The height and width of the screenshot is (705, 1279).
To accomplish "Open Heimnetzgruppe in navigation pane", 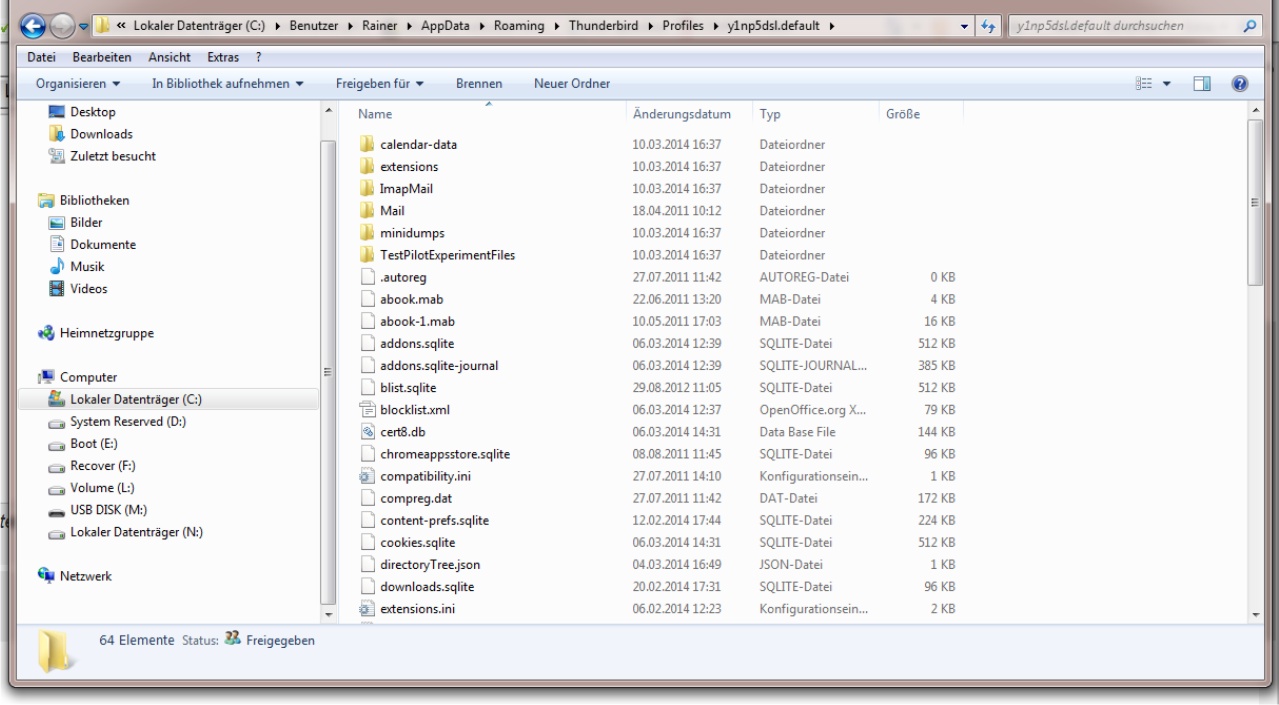I will (43, 333).
